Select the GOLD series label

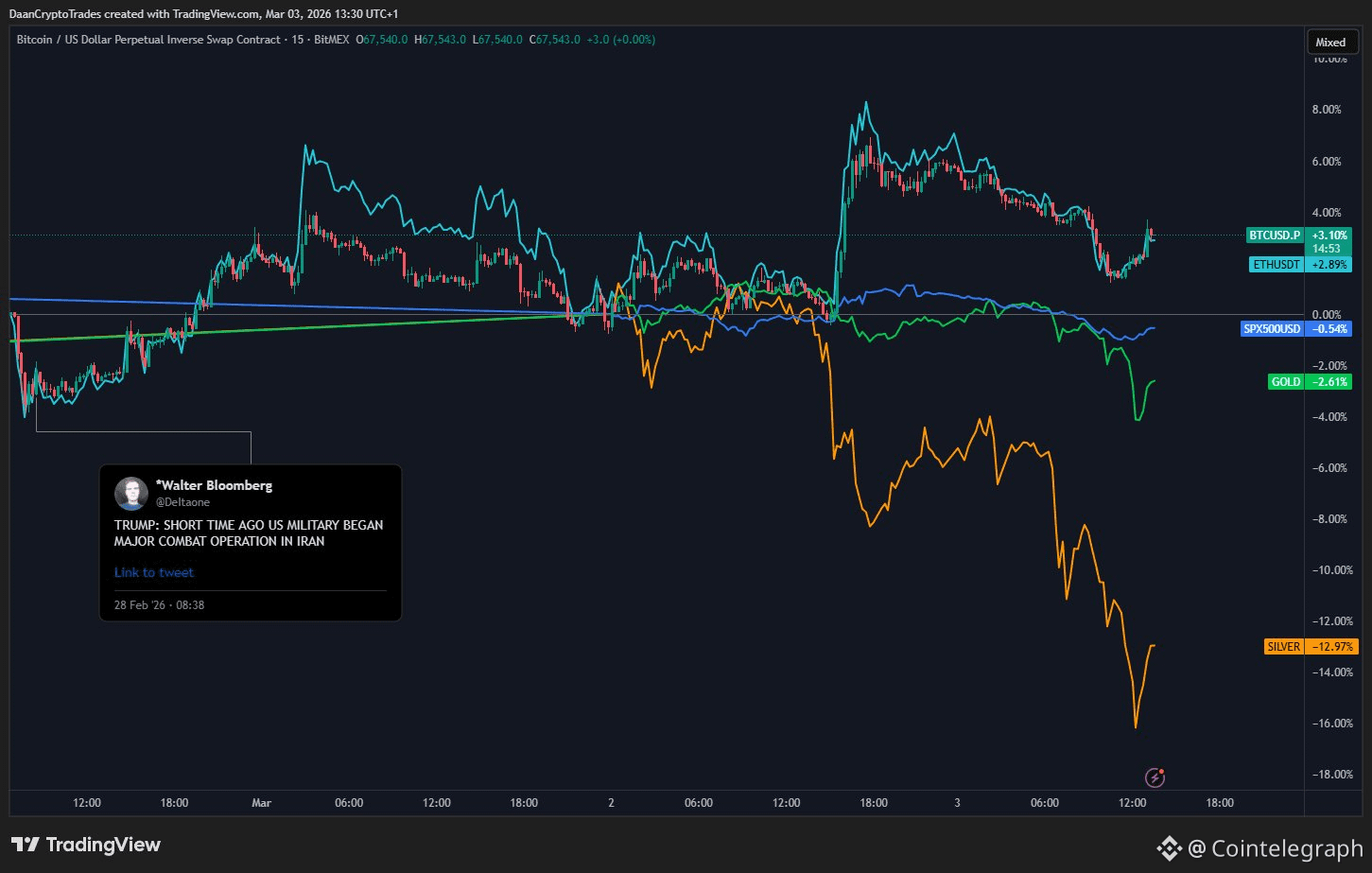[x=1285, y=382]
